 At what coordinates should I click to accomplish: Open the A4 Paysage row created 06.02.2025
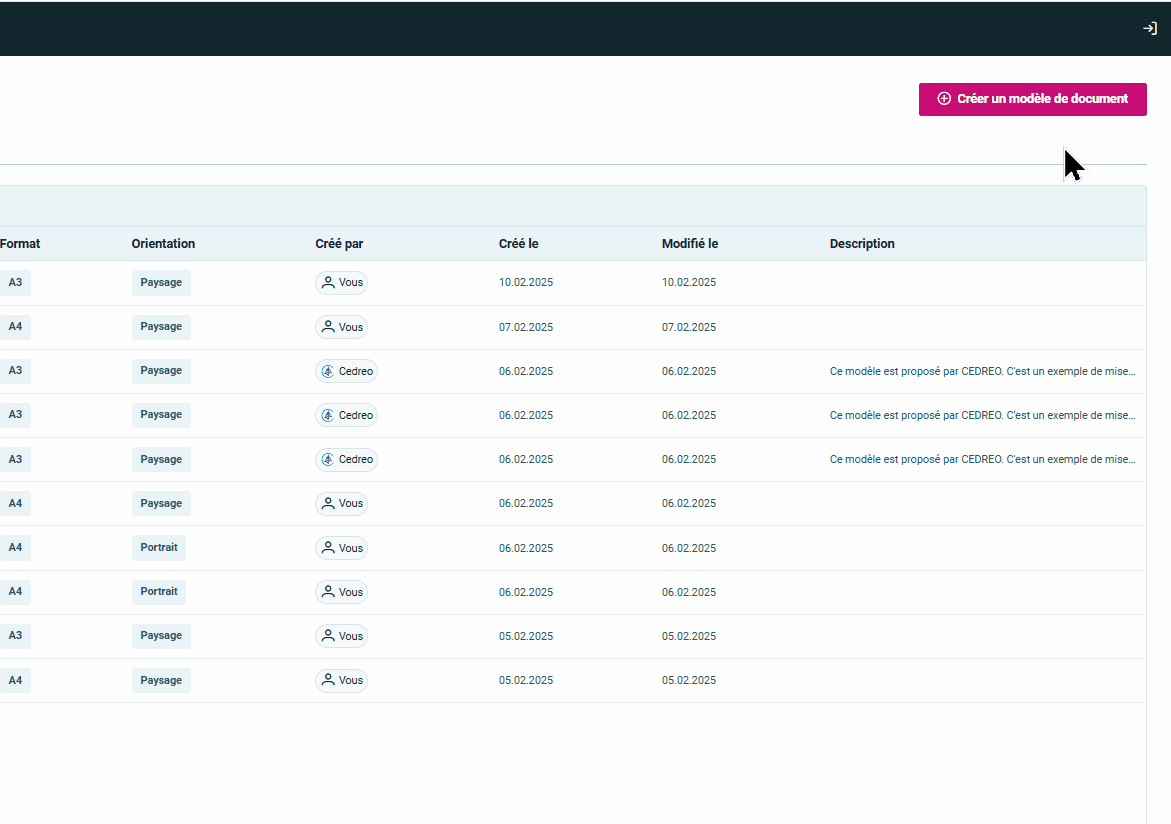tap(573, 504)
